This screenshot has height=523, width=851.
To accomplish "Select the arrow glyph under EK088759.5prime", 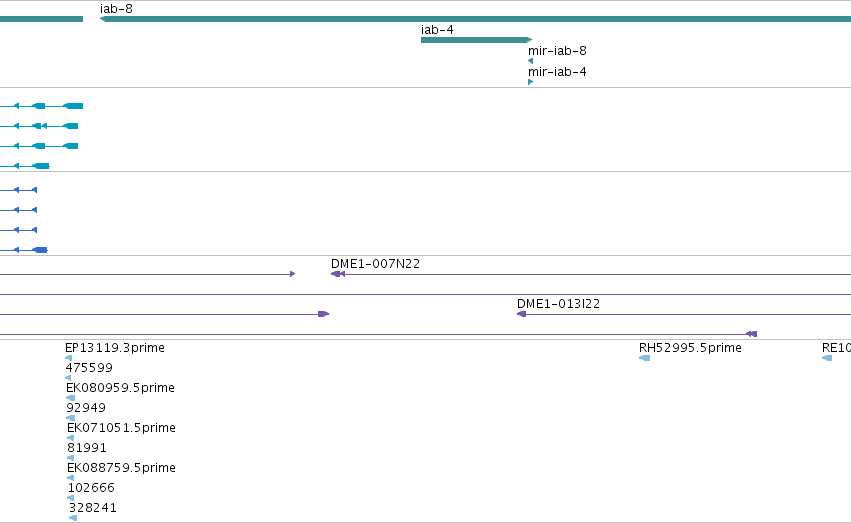I will 71,478.
